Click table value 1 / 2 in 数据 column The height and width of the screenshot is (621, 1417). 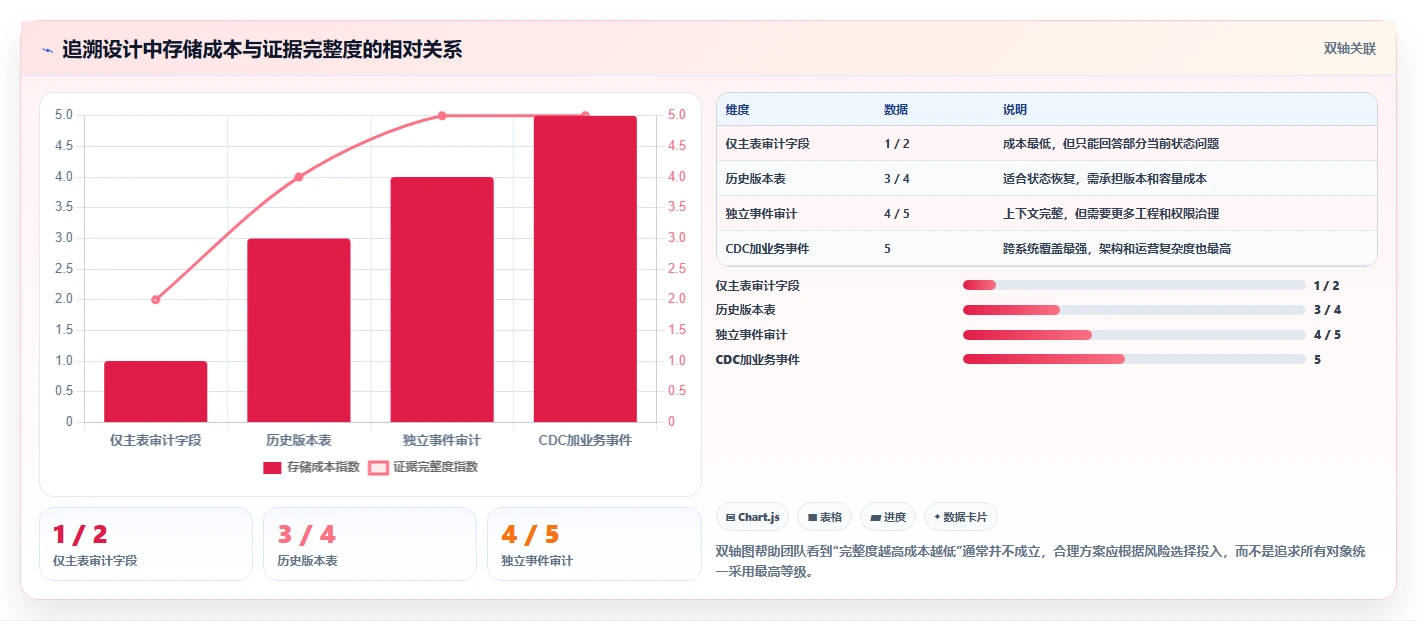click(x=897, y=144)
